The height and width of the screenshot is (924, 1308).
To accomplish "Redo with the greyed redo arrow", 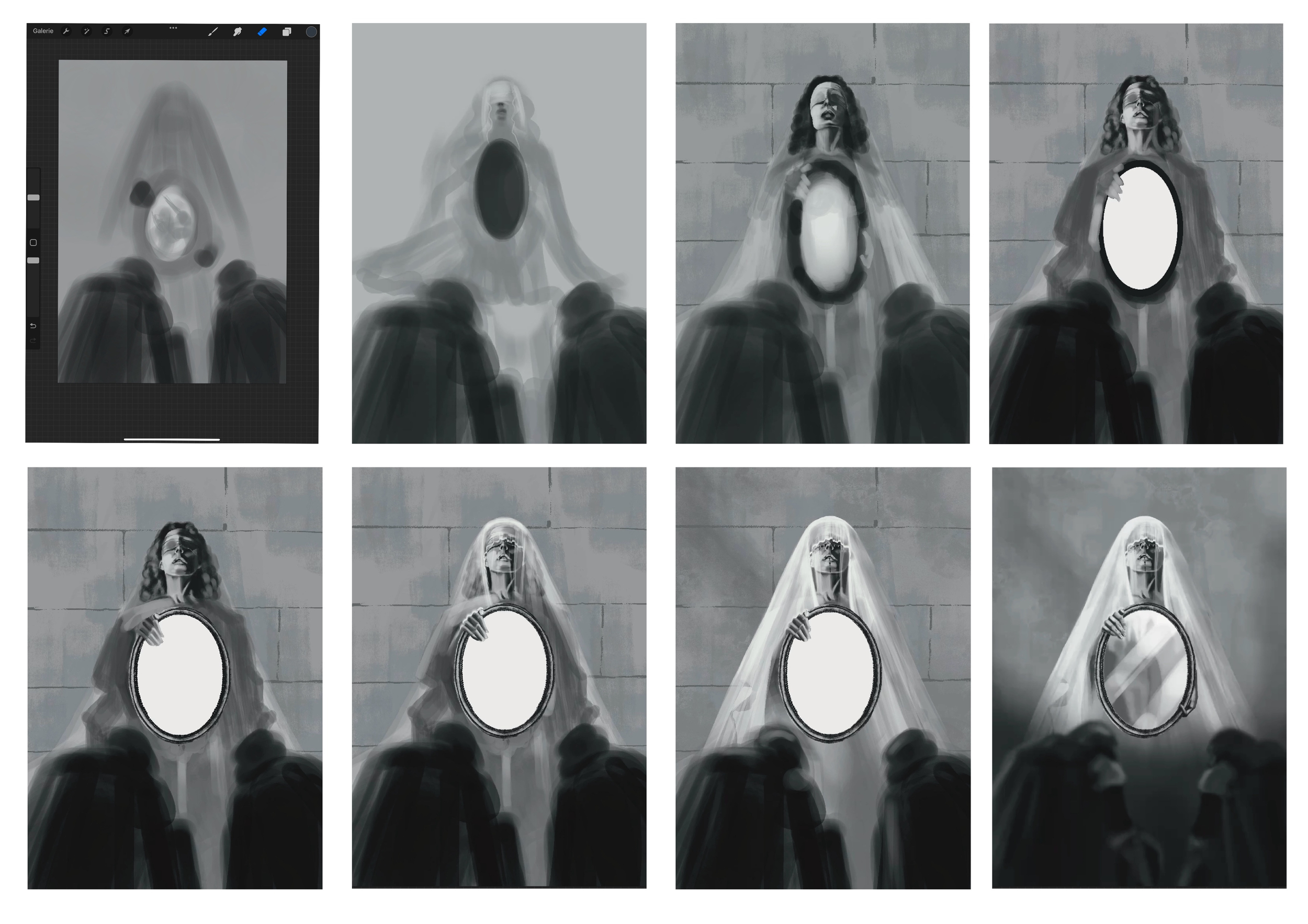I will (33, 340).
